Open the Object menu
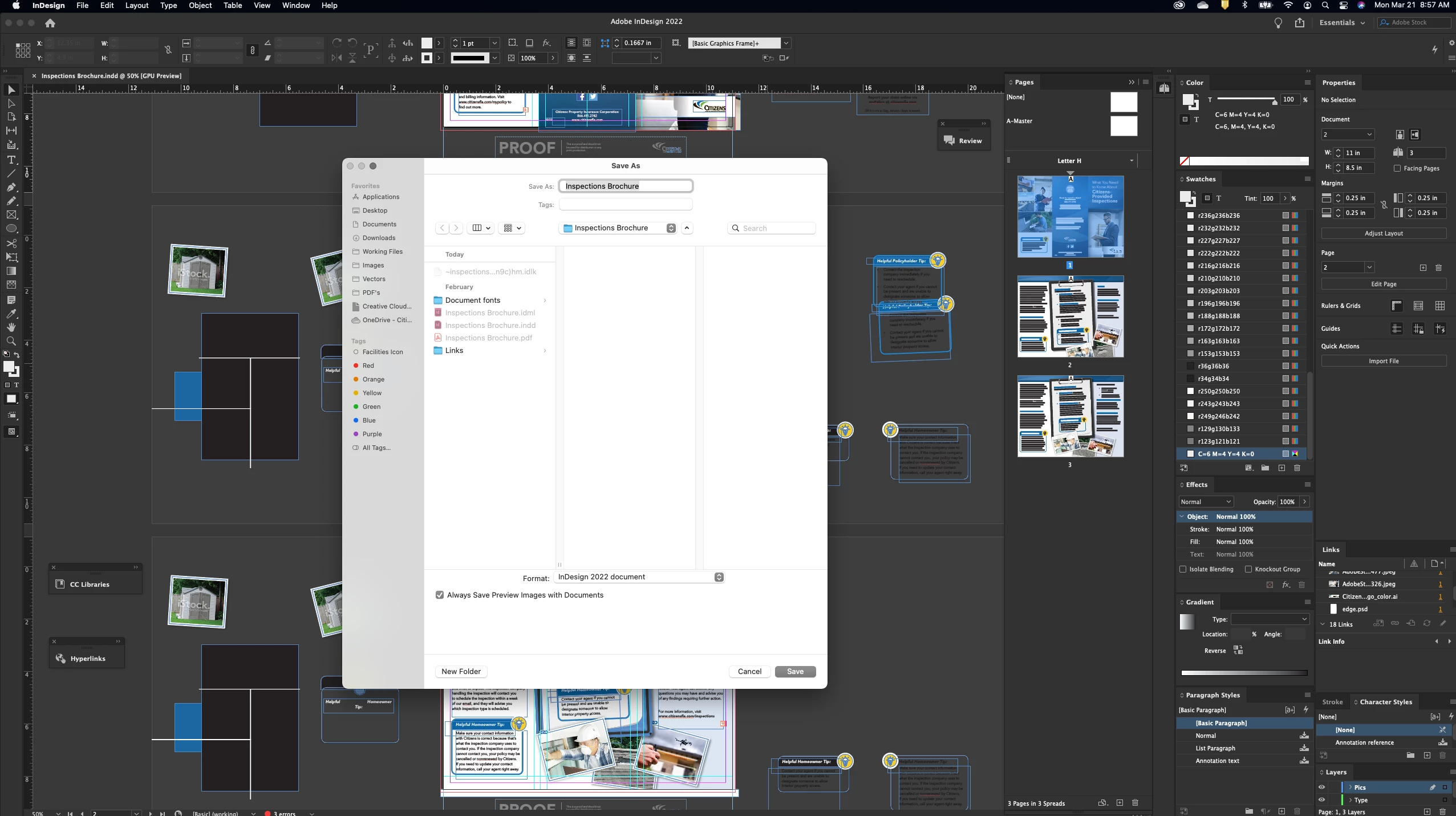This screenshot has width=1456, height=816. tap(200, 5)
